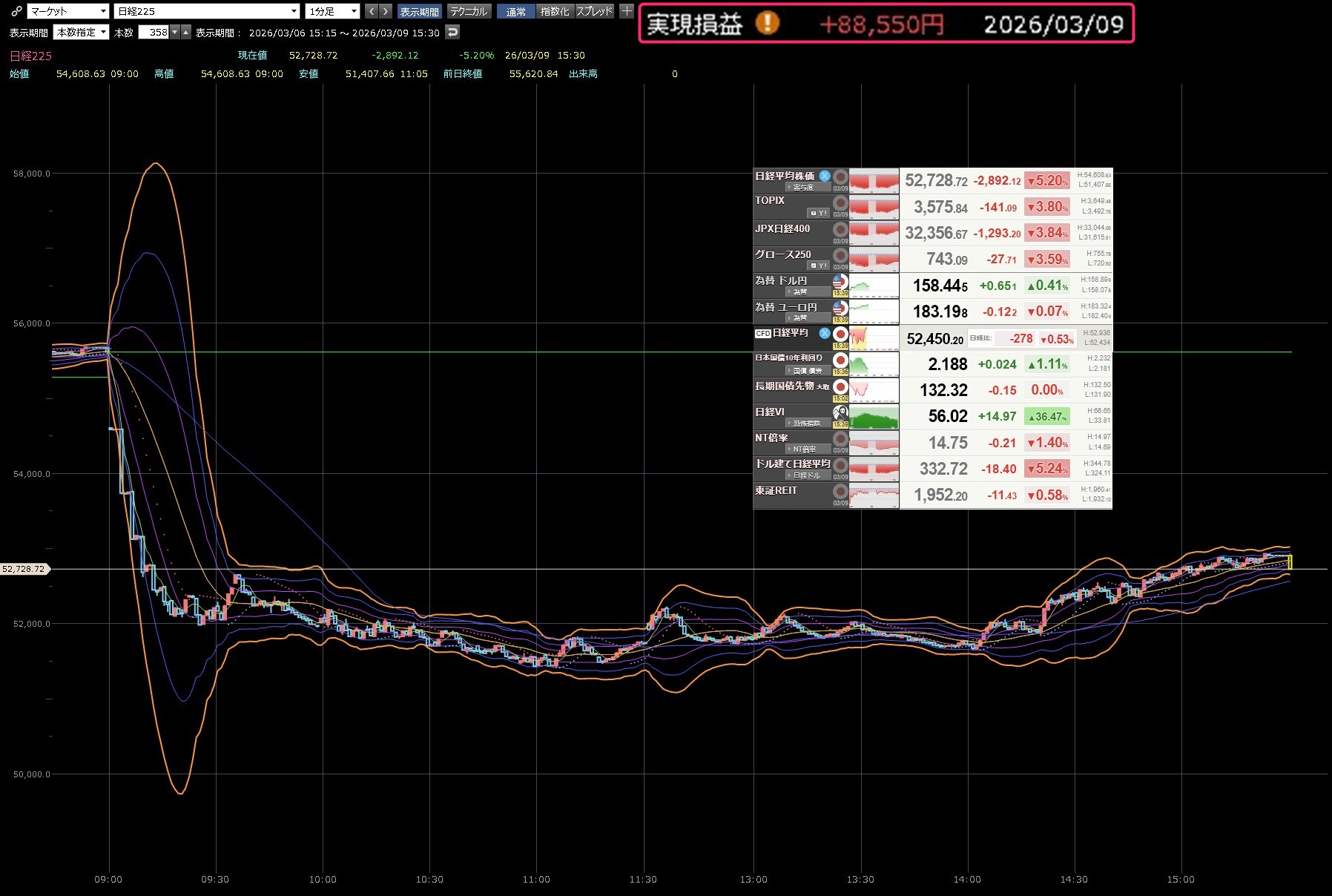
Task: Click the X share icon beside 日経平均株価
Action: tap(824, 176)
